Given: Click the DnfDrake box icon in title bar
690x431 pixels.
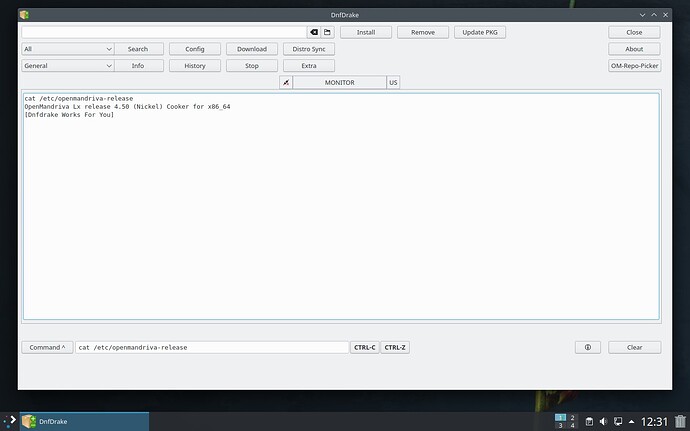Looking at the screenshot, I should click(x=24, y=15).
